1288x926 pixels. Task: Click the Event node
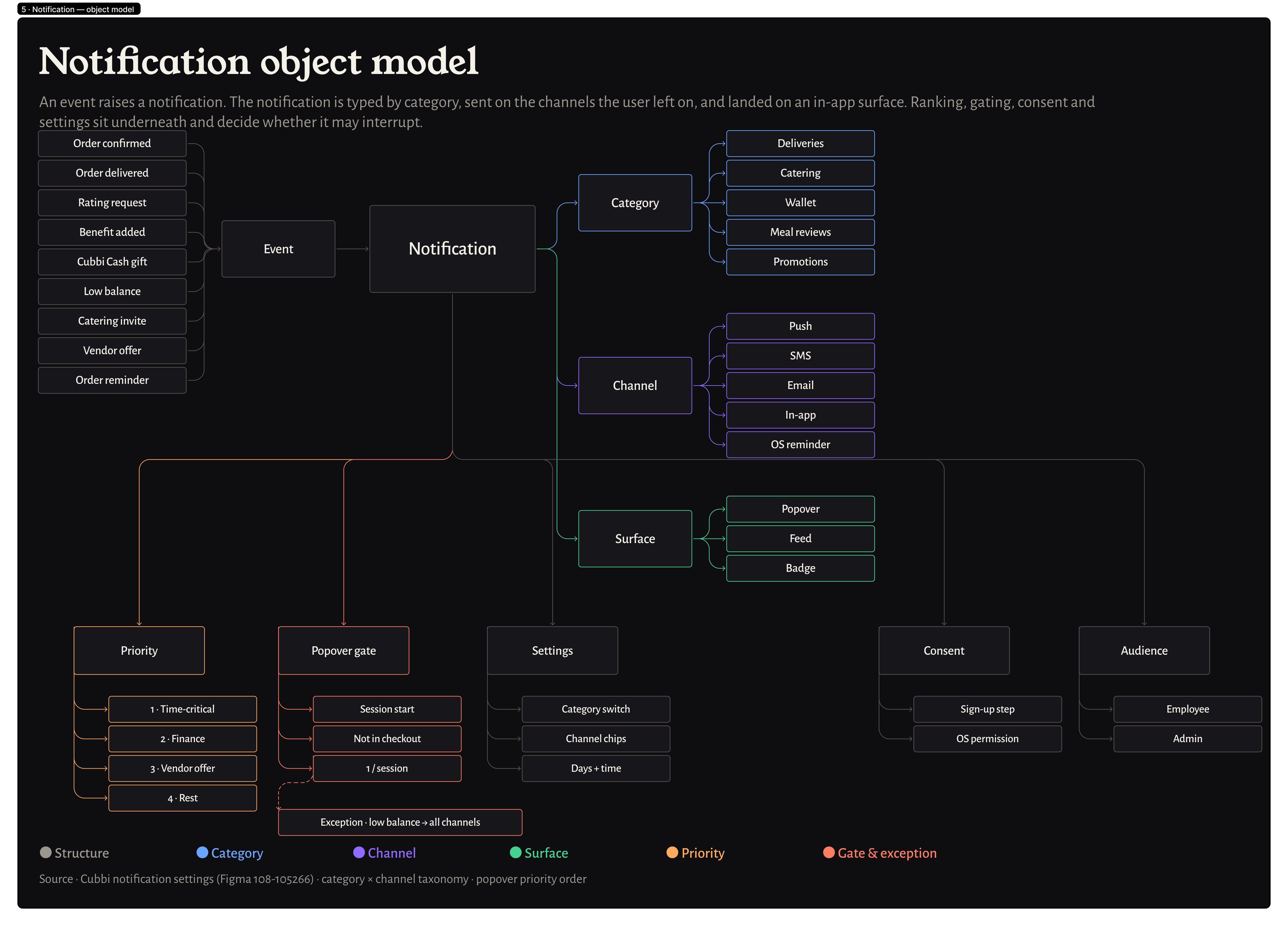coord(278,249)
